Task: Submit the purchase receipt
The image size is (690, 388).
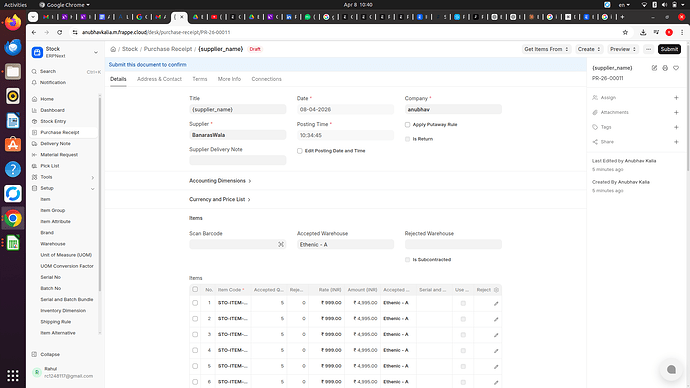Action: 669,49
